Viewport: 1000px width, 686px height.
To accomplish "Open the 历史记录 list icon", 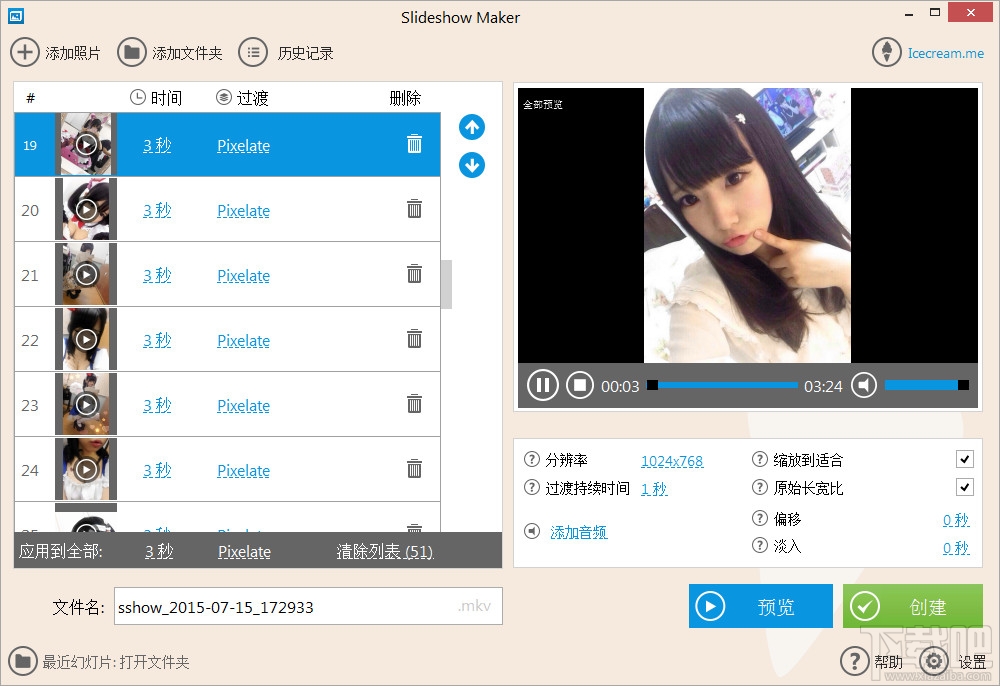I will tap(253, 52).
